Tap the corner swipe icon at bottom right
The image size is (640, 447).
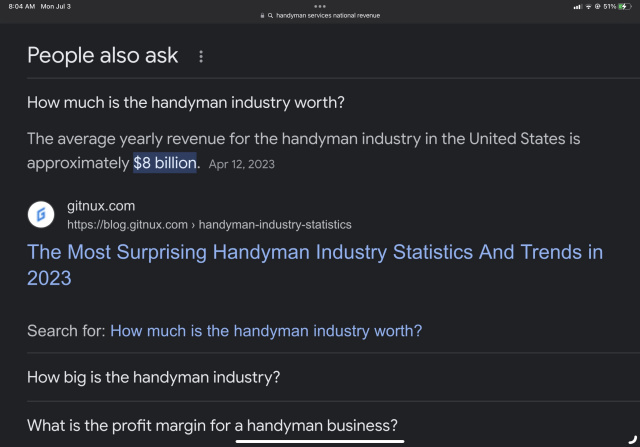[632, 440]
